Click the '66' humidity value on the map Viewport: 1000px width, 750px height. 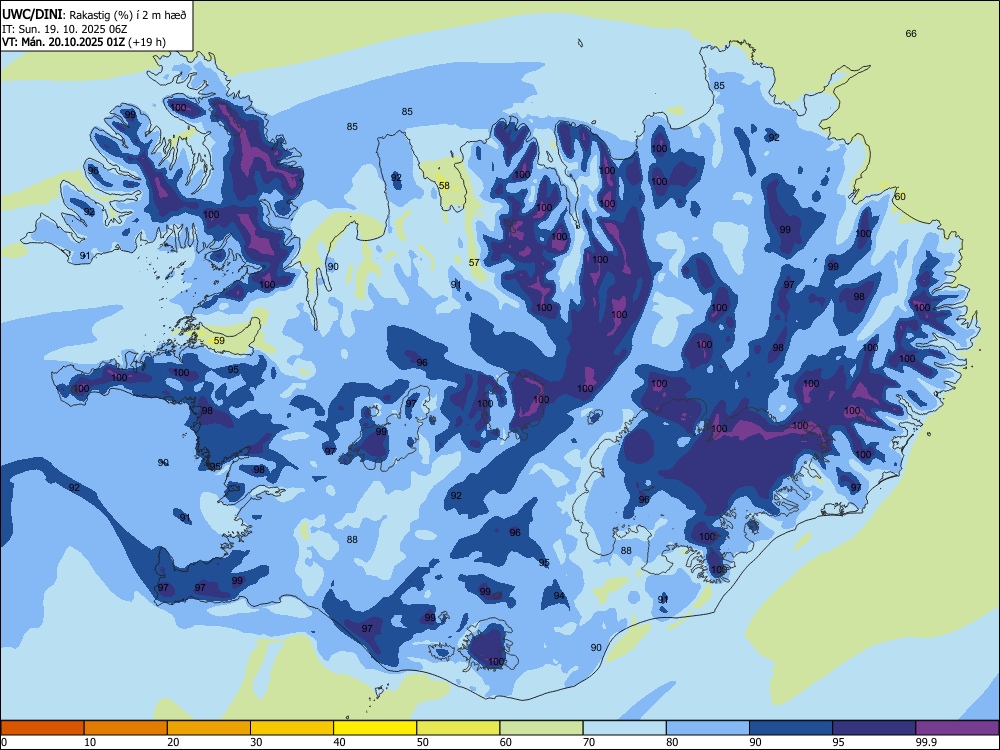tap(911, 34)
